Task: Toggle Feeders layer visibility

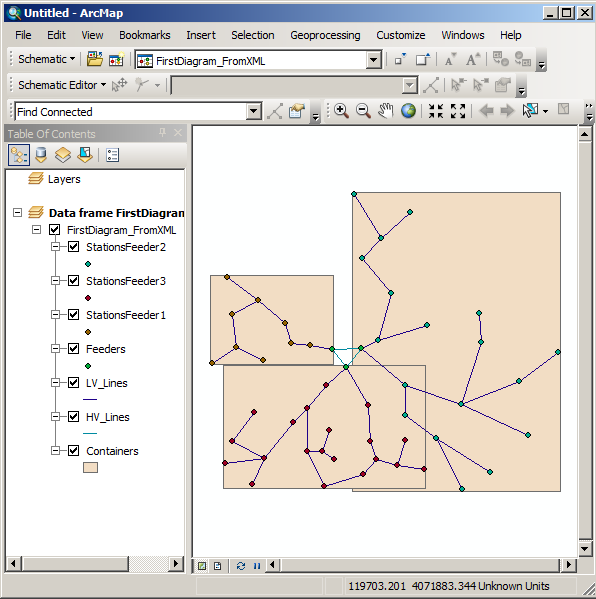Action: [x=73, y=349]
